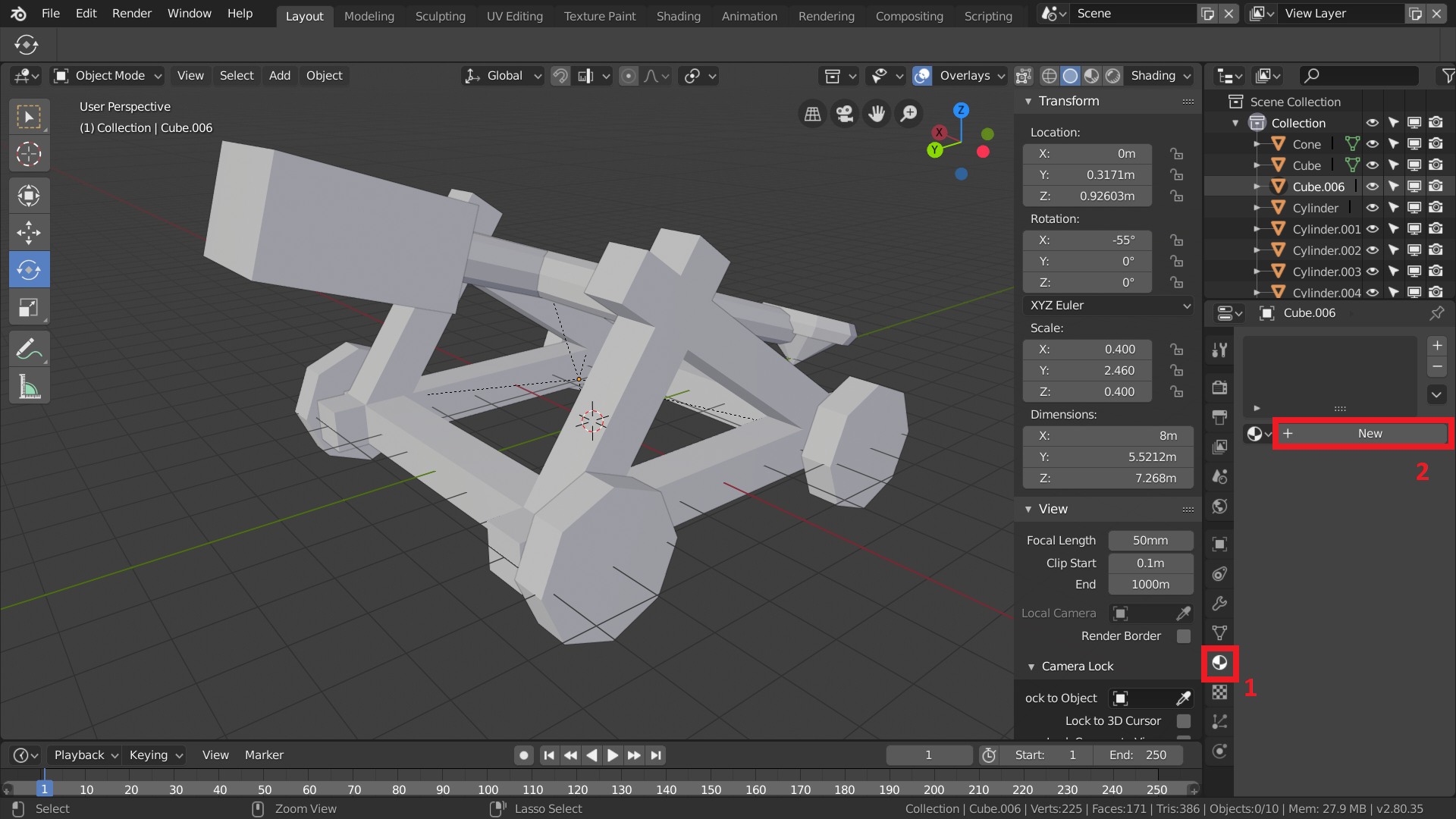The height and width of the screenshot is (819, 1456).
Task: Open the Texture properties tab
Action: coord(1219,692)
